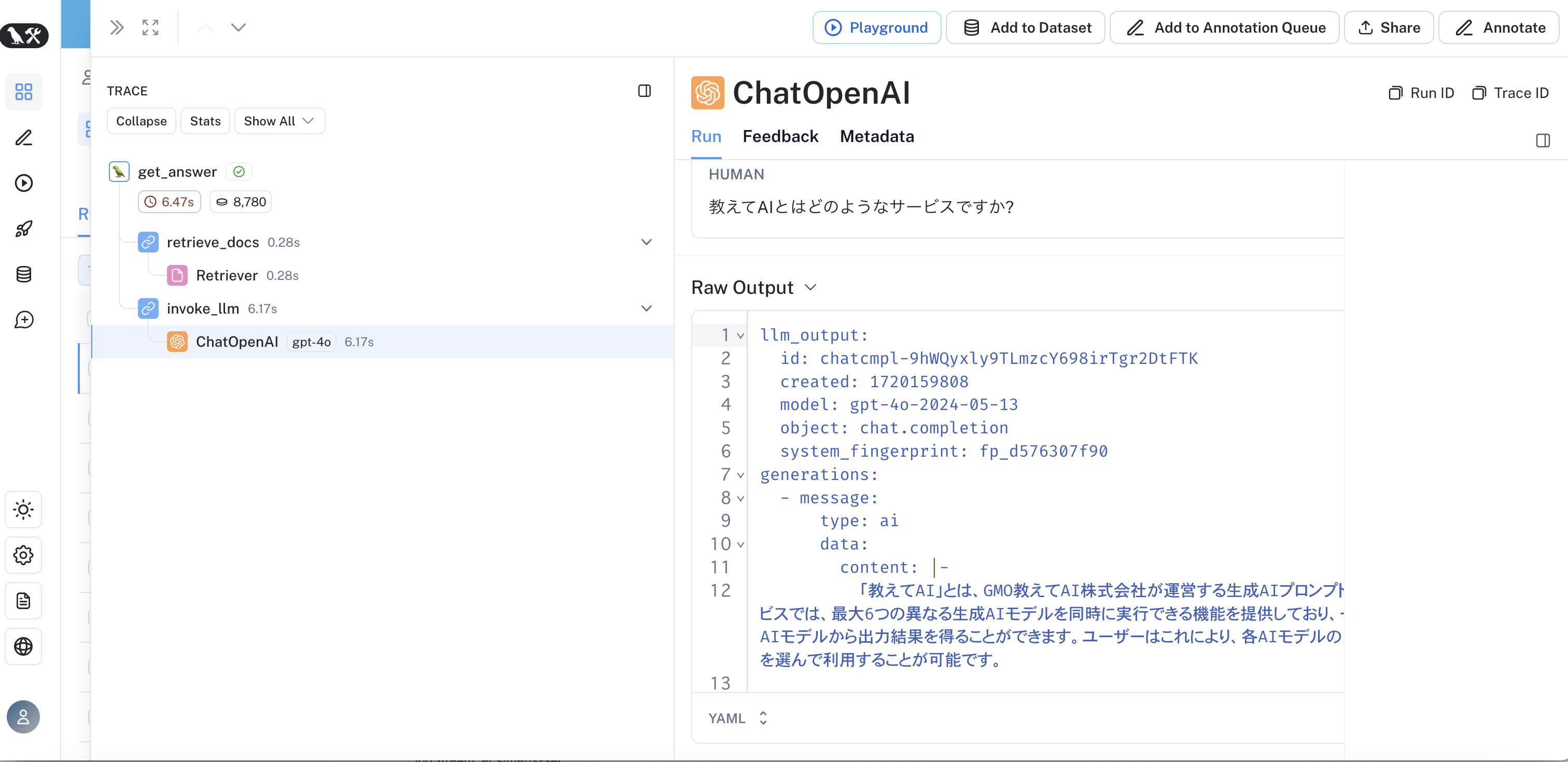Copy the Trace ID
The width and height of the screenshot is (1568, 762).
click(x=1510, y=93)
